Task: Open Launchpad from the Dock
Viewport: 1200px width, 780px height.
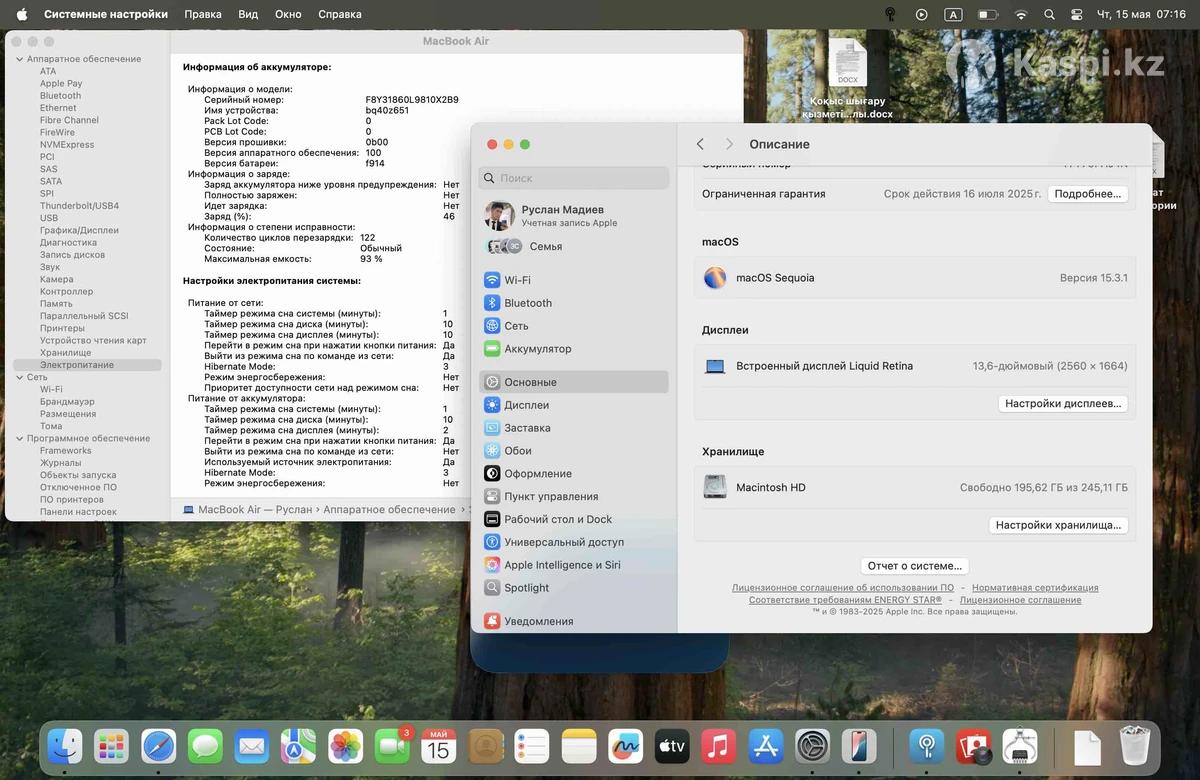Action: pyautogui.click(x=111, y=746)
